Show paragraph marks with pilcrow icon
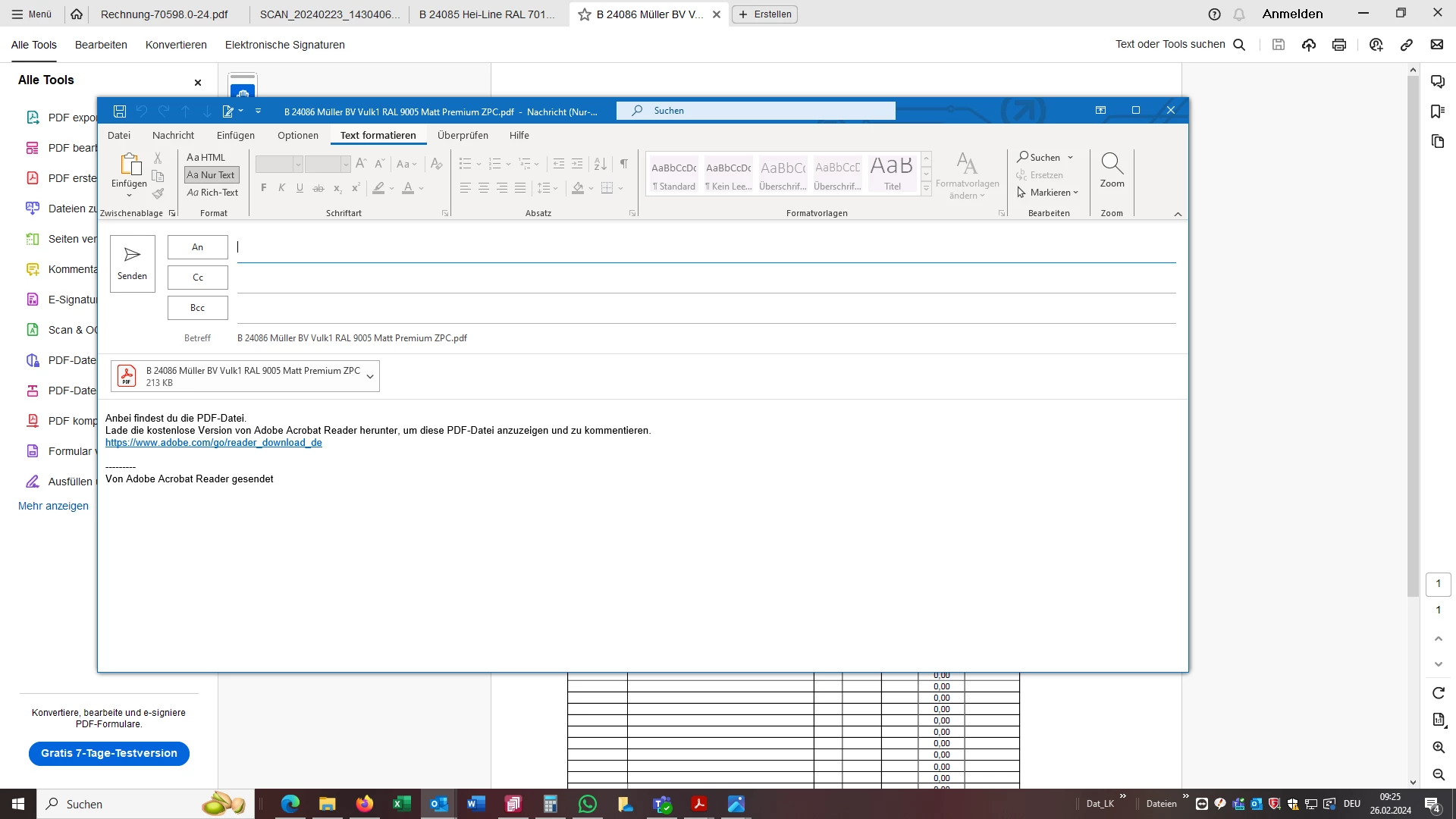 pos(623,164)
